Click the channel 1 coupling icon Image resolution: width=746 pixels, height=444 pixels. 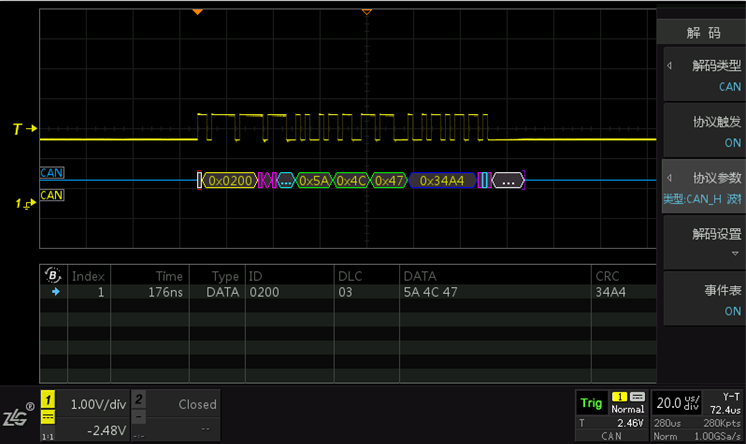pos(48,417)
